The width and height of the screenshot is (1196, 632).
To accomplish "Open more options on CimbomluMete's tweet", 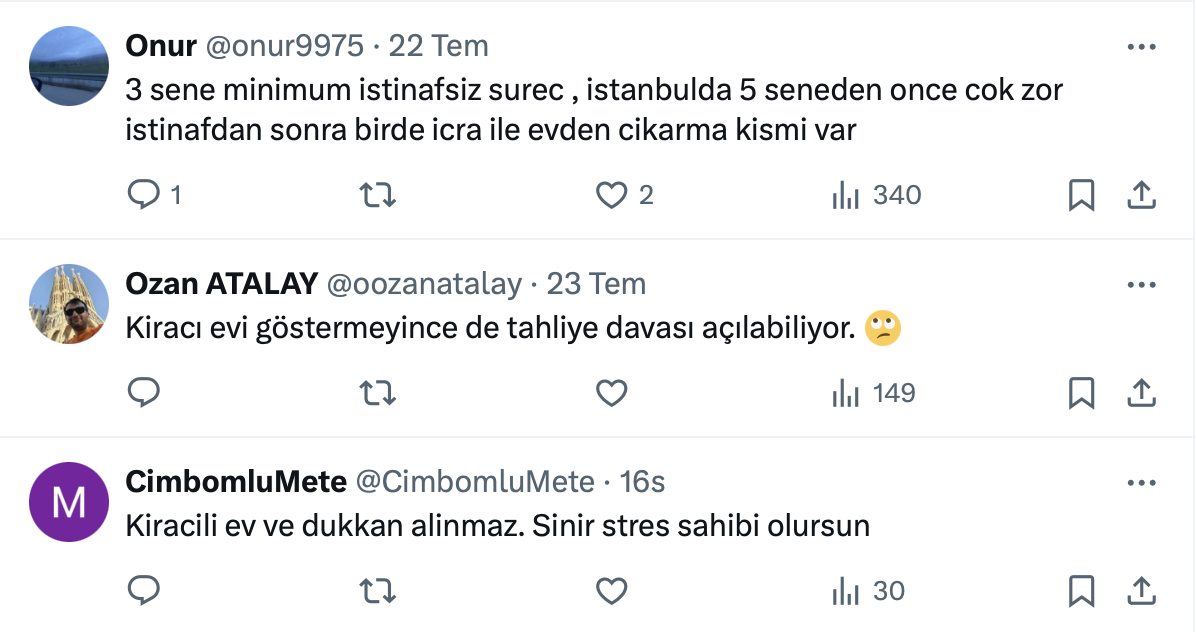I will point(1141,483).
